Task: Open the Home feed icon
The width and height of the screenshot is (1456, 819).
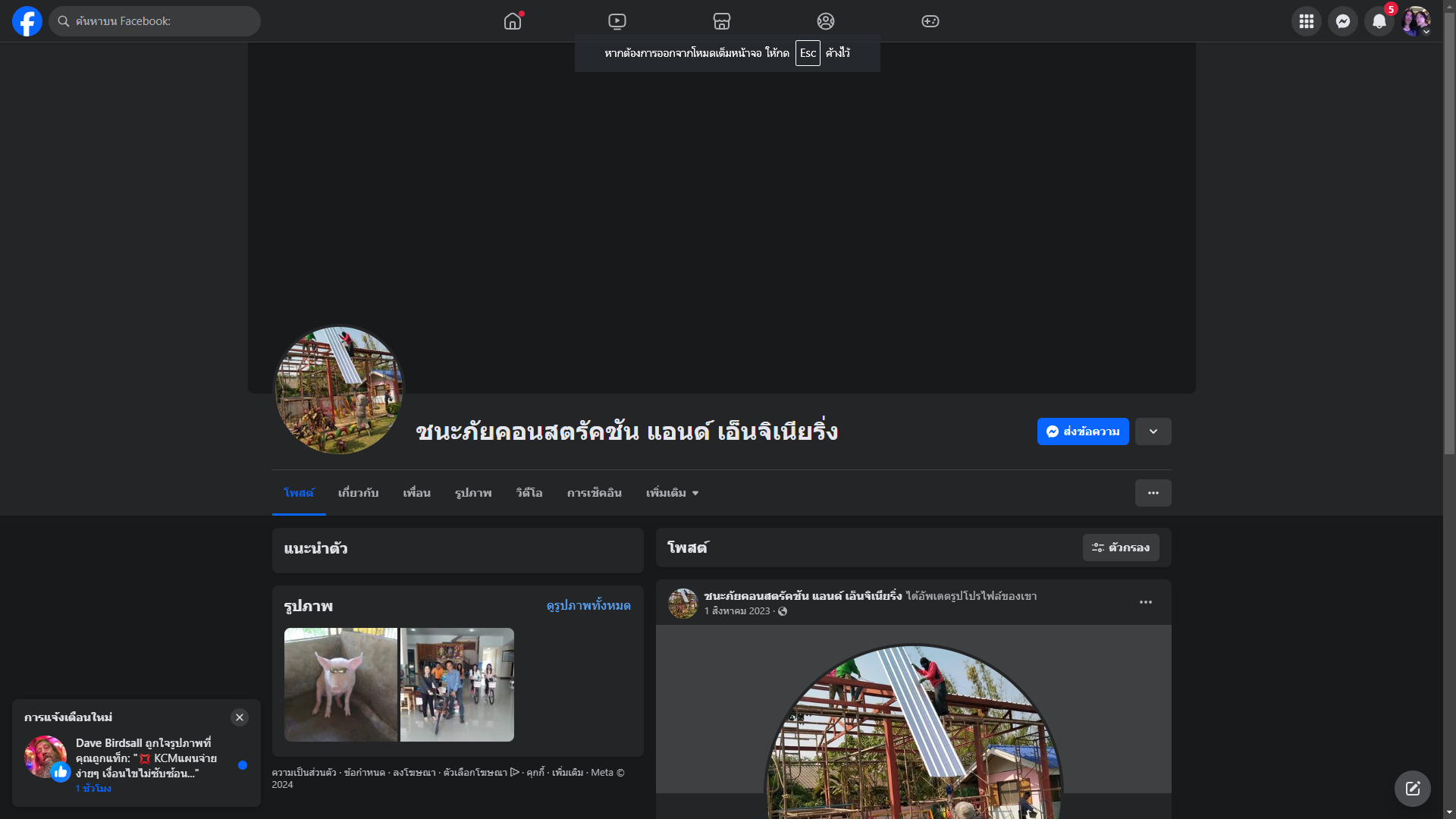Action: click(513, 21)
